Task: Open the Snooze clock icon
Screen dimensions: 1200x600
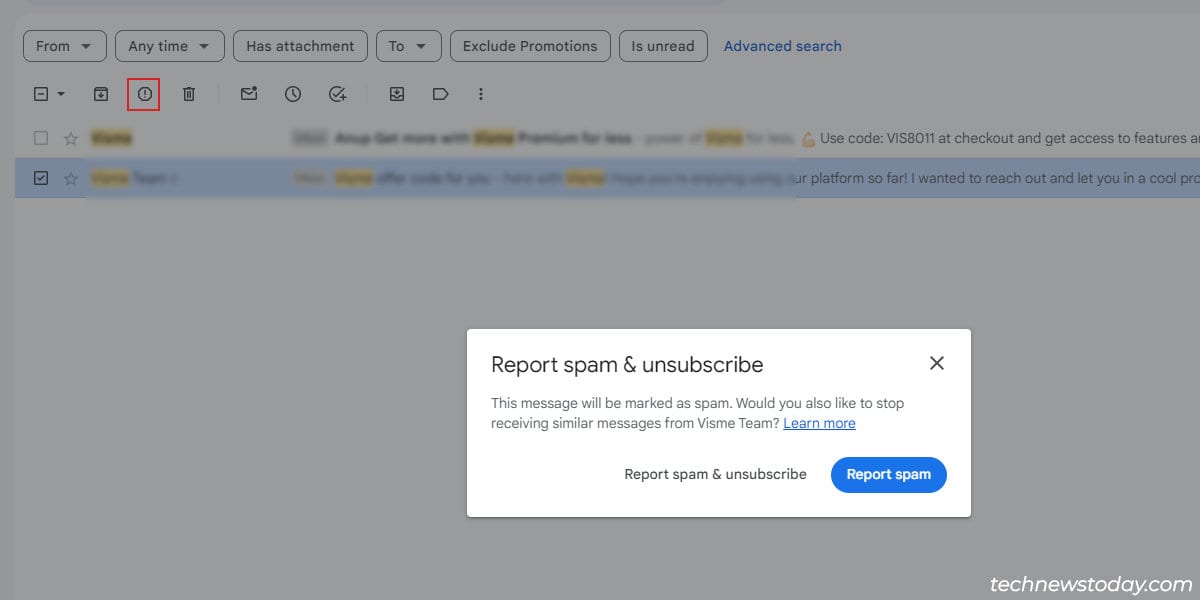Action: 293,93
